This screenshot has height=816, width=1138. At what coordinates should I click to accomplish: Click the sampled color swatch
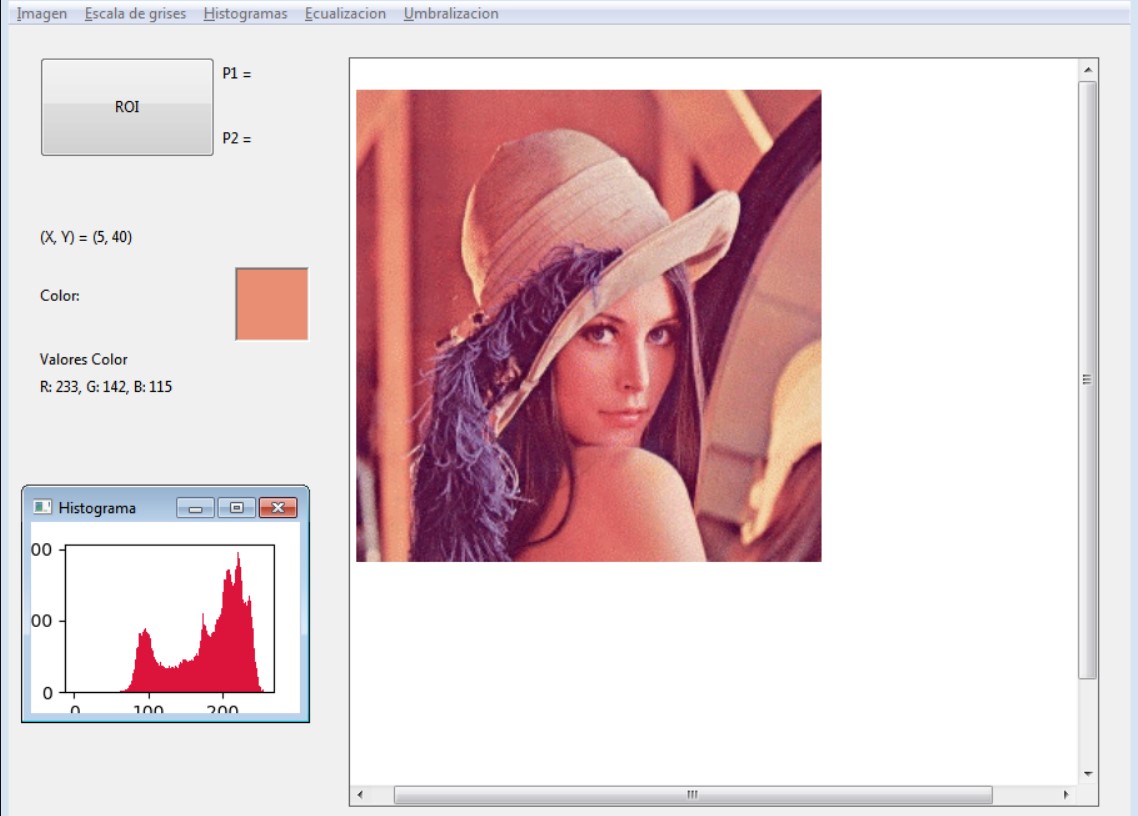(x=271, y=303)
